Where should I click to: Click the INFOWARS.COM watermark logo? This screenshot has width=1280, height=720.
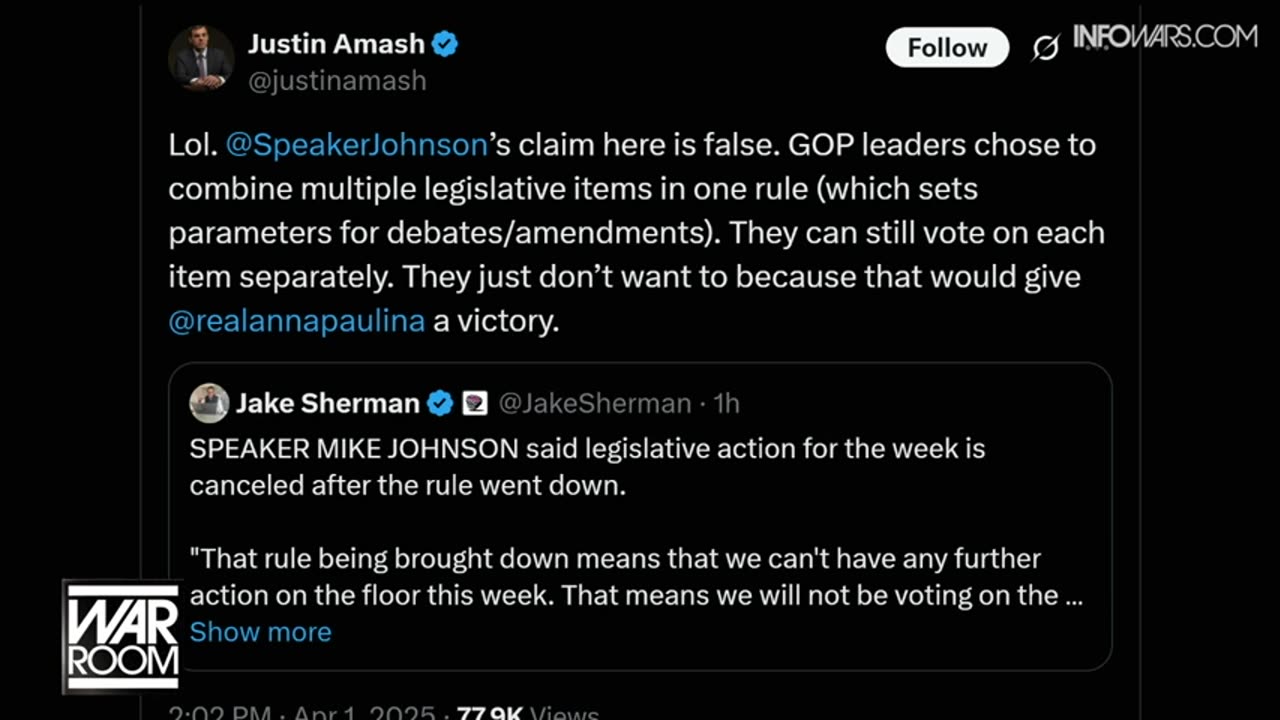click(1165, 38)
